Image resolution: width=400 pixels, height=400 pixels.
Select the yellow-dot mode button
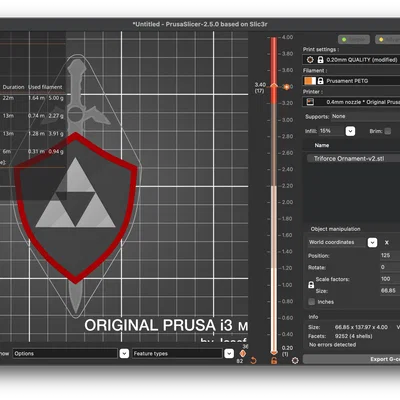388,39
